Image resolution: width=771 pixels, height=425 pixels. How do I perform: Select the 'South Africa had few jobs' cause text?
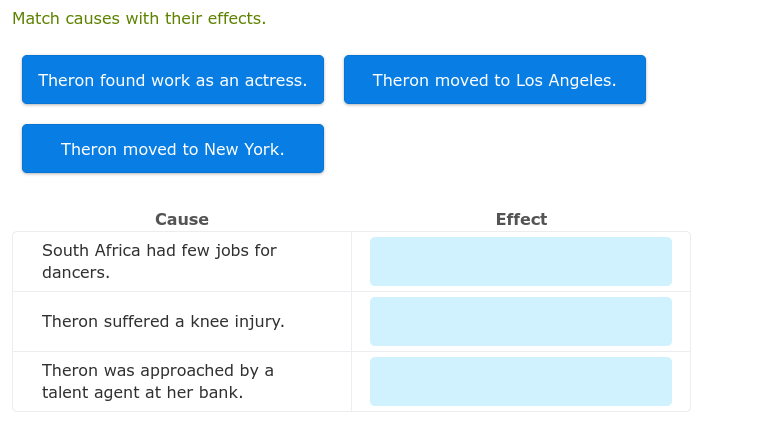click(159, 251)
